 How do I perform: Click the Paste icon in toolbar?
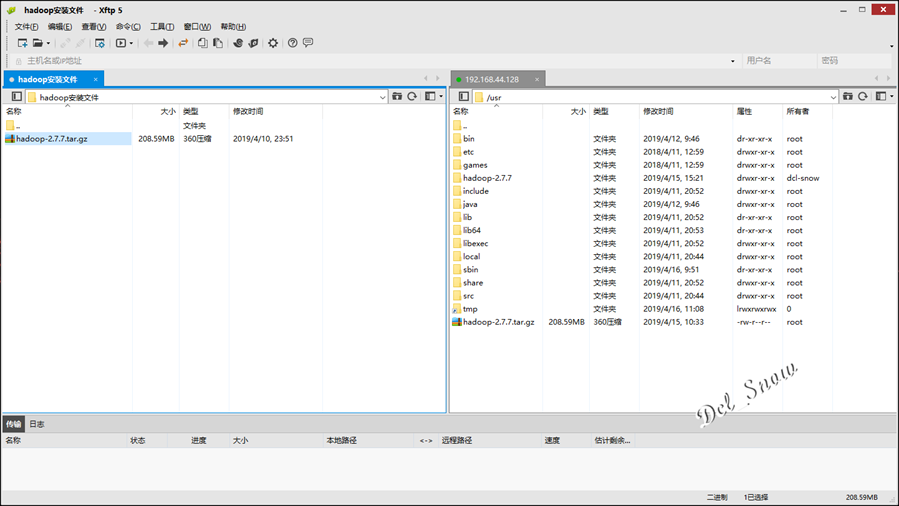coord(218,43)
